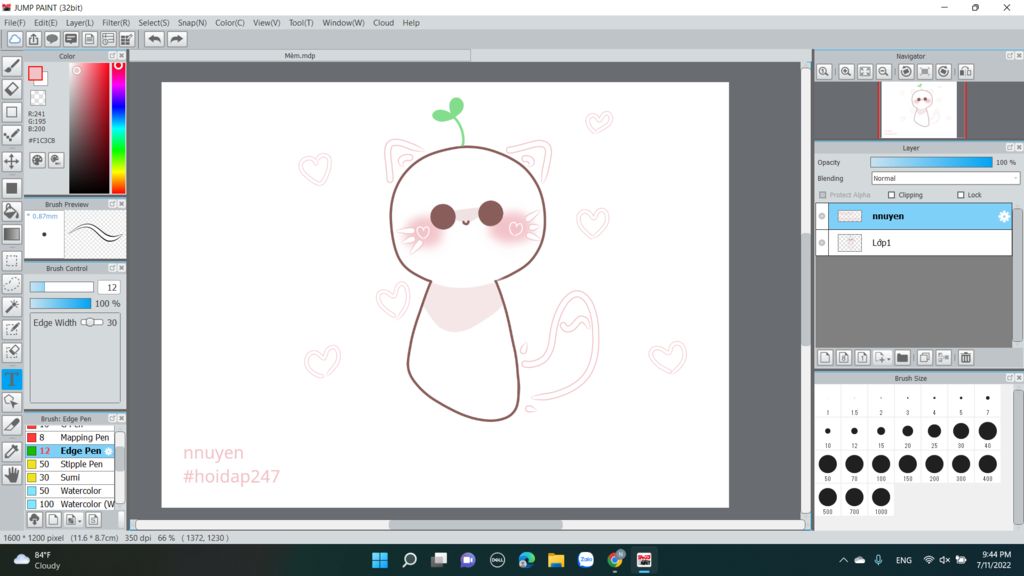Click the Select Pen tool
This screenshot has width=1024, height=576.
pyautogui.click(x=12, y=329)
